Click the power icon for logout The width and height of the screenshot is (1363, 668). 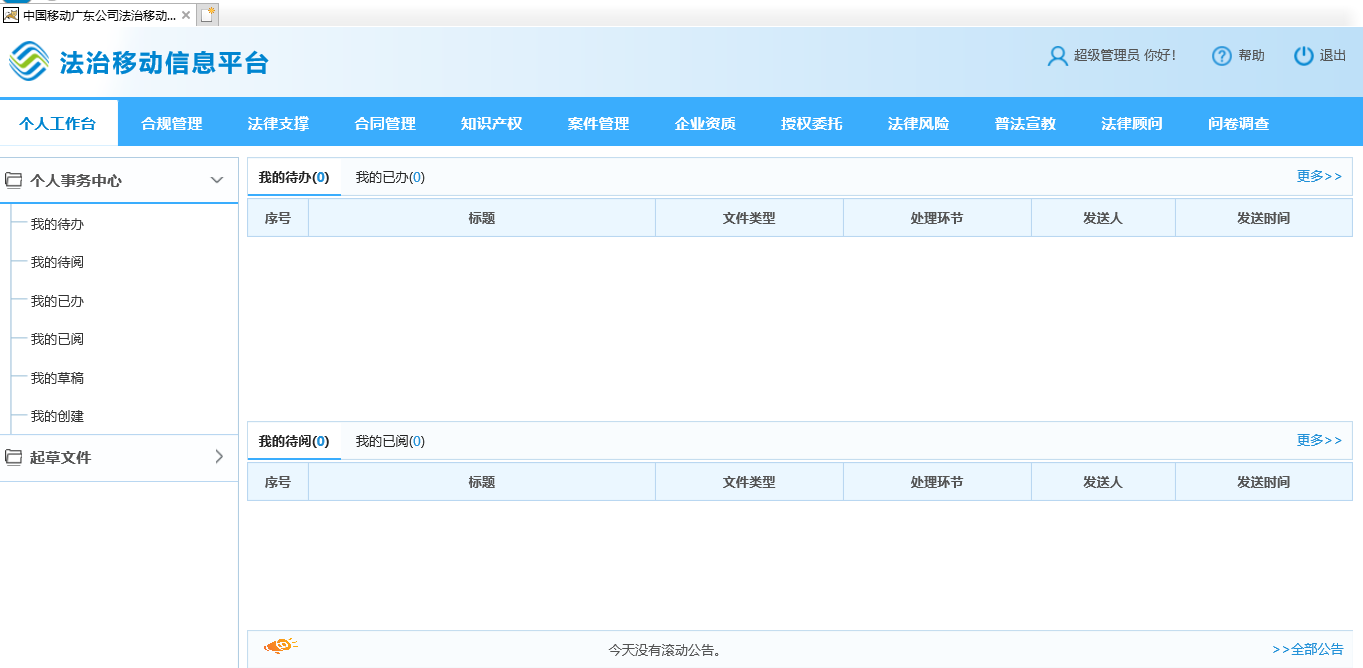tap(1303, 56)
